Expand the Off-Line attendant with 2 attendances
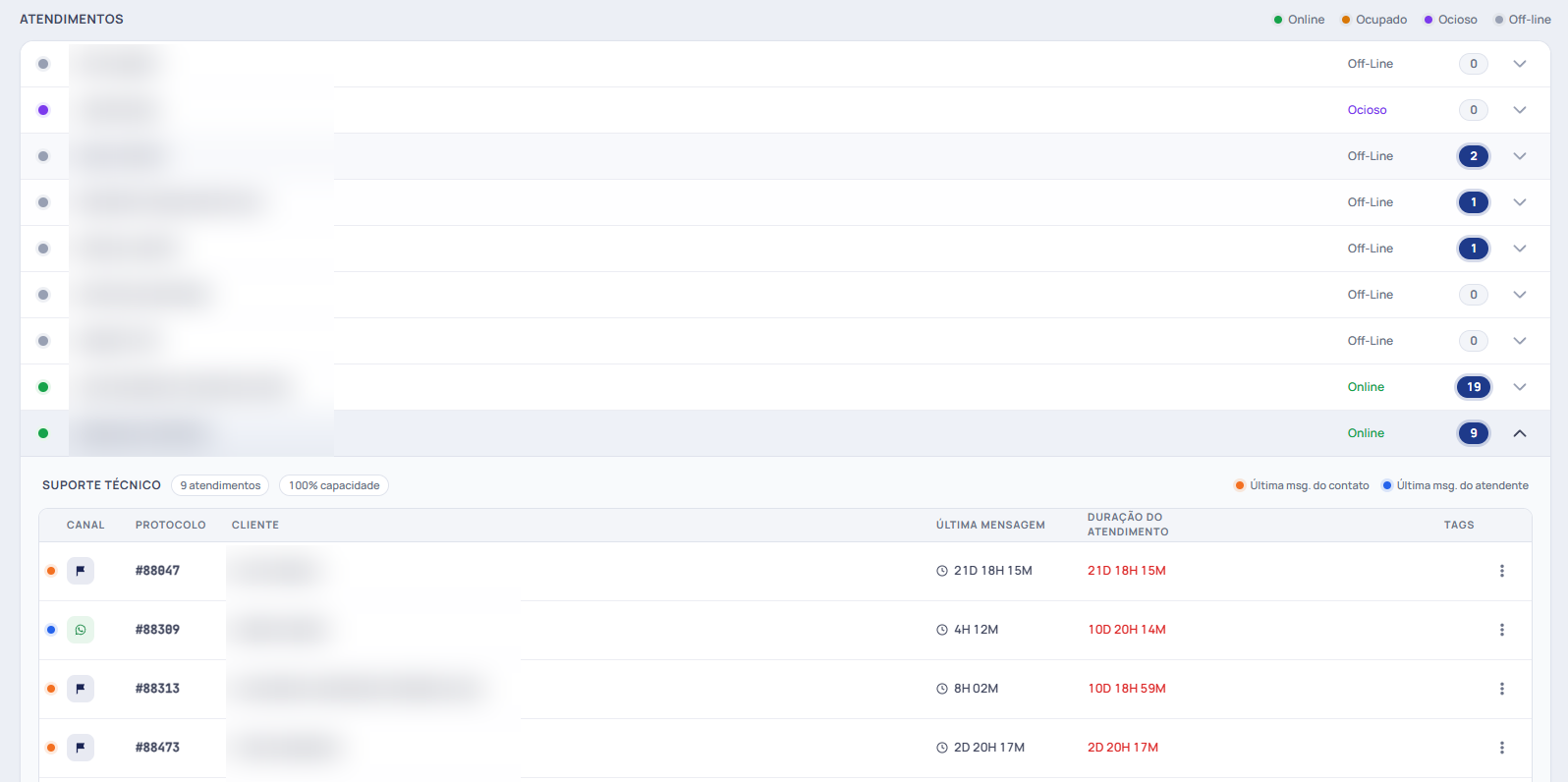 click(1520, 156)
